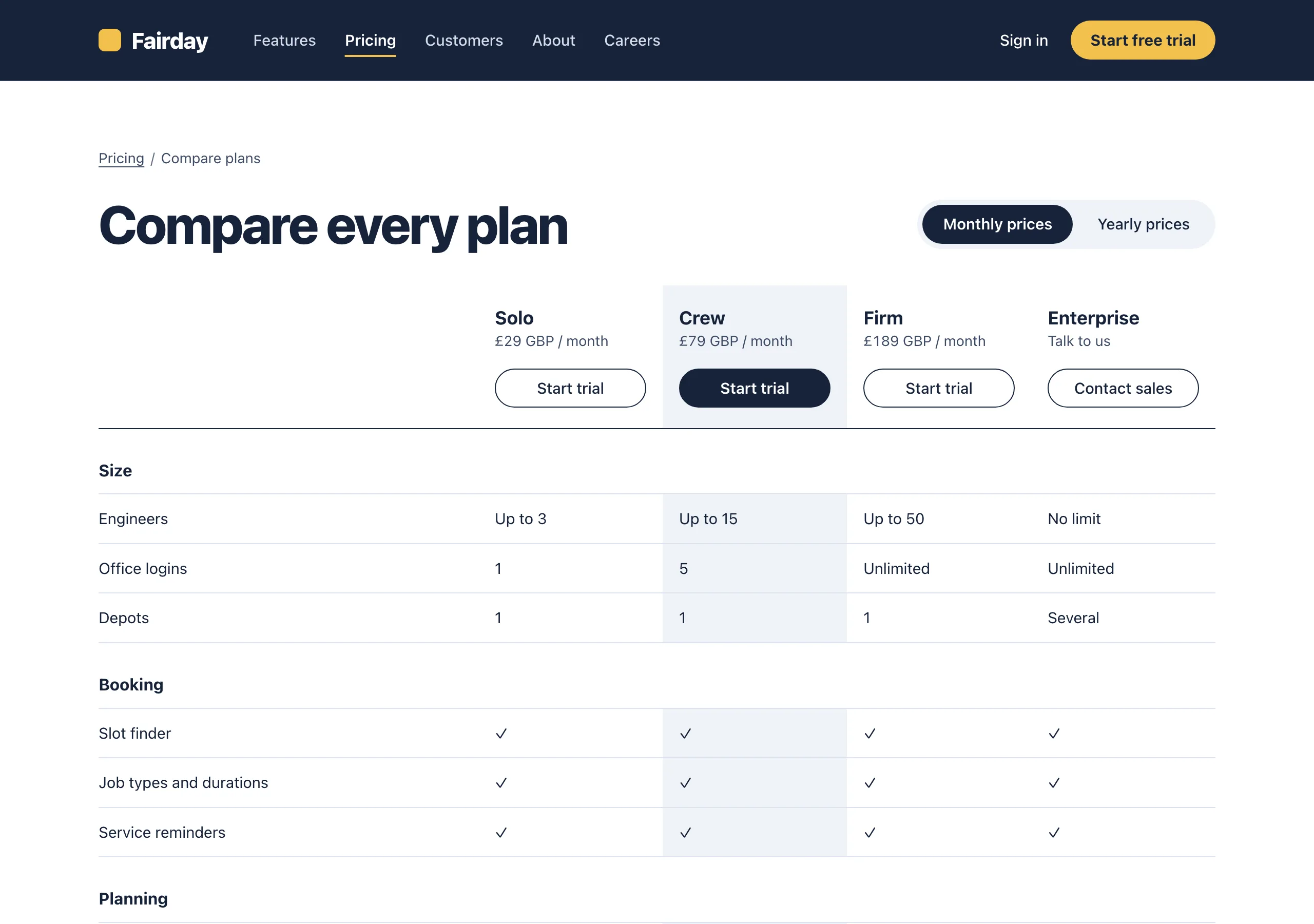This screenshot has width=1314, height=924.
Task: Click Contact sales for Enterprise
Action: point(1123,388)
